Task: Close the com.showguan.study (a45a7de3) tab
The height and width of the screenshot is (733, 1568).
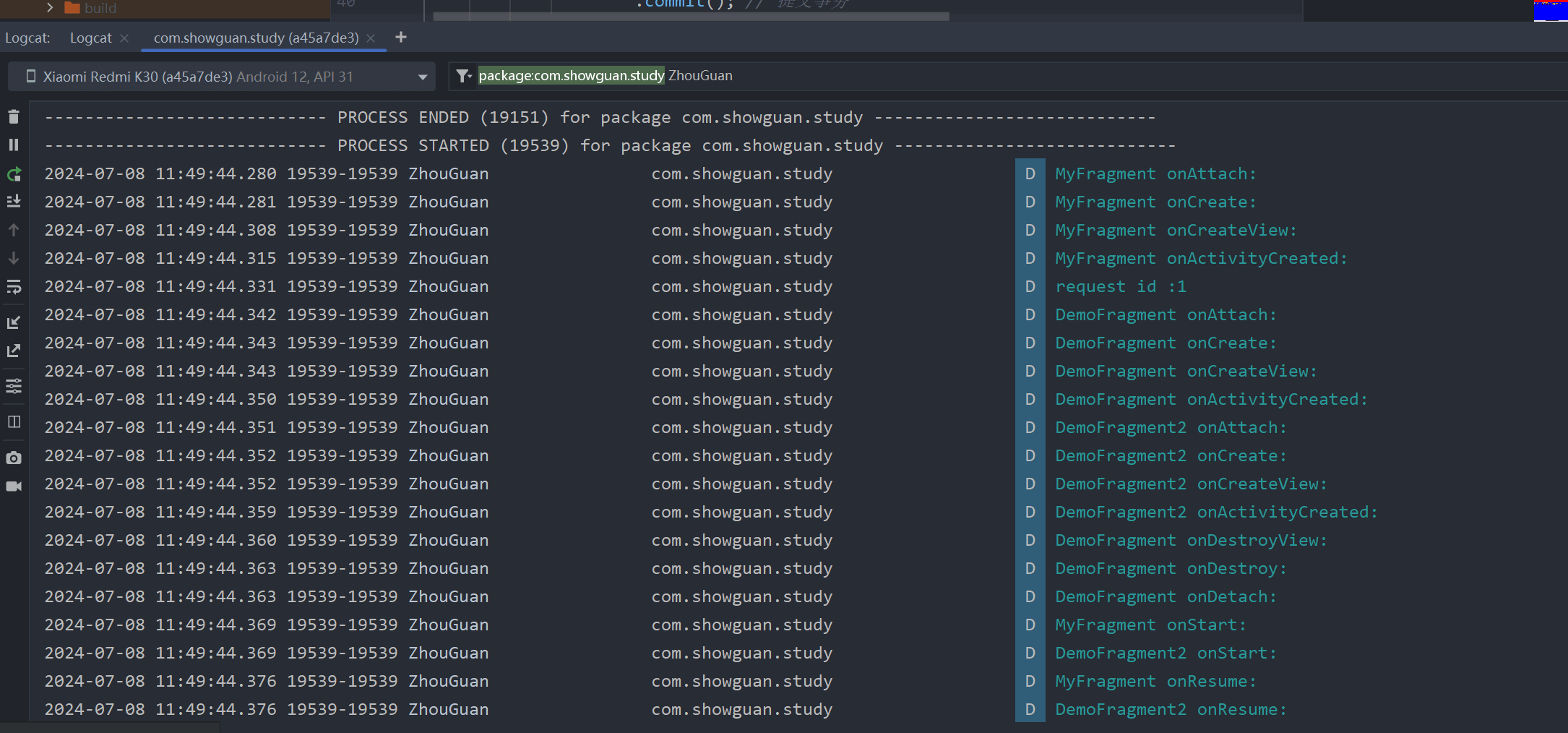Action: point(371,38)
